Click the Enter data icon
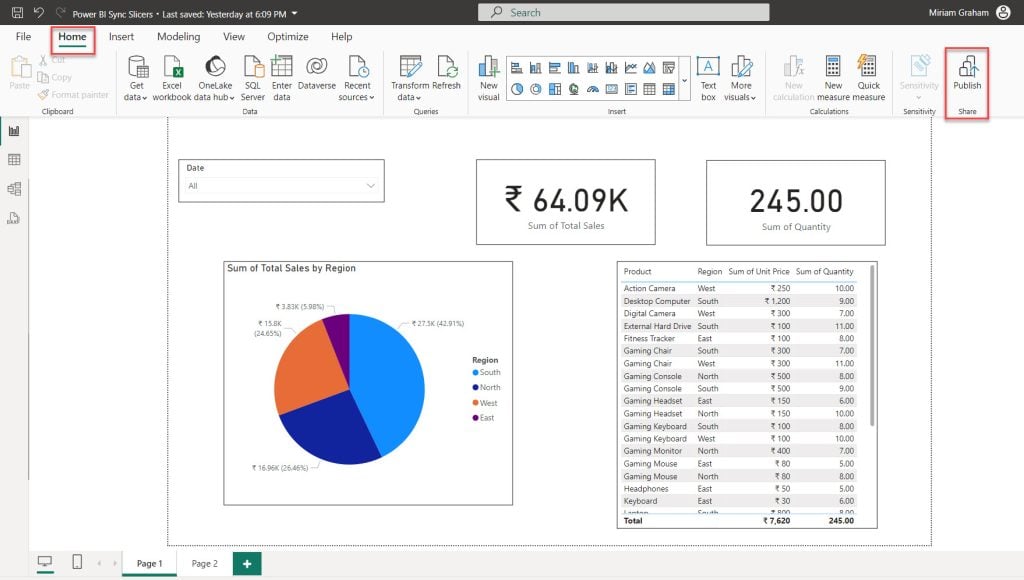1024x580 pixels. 281,67
